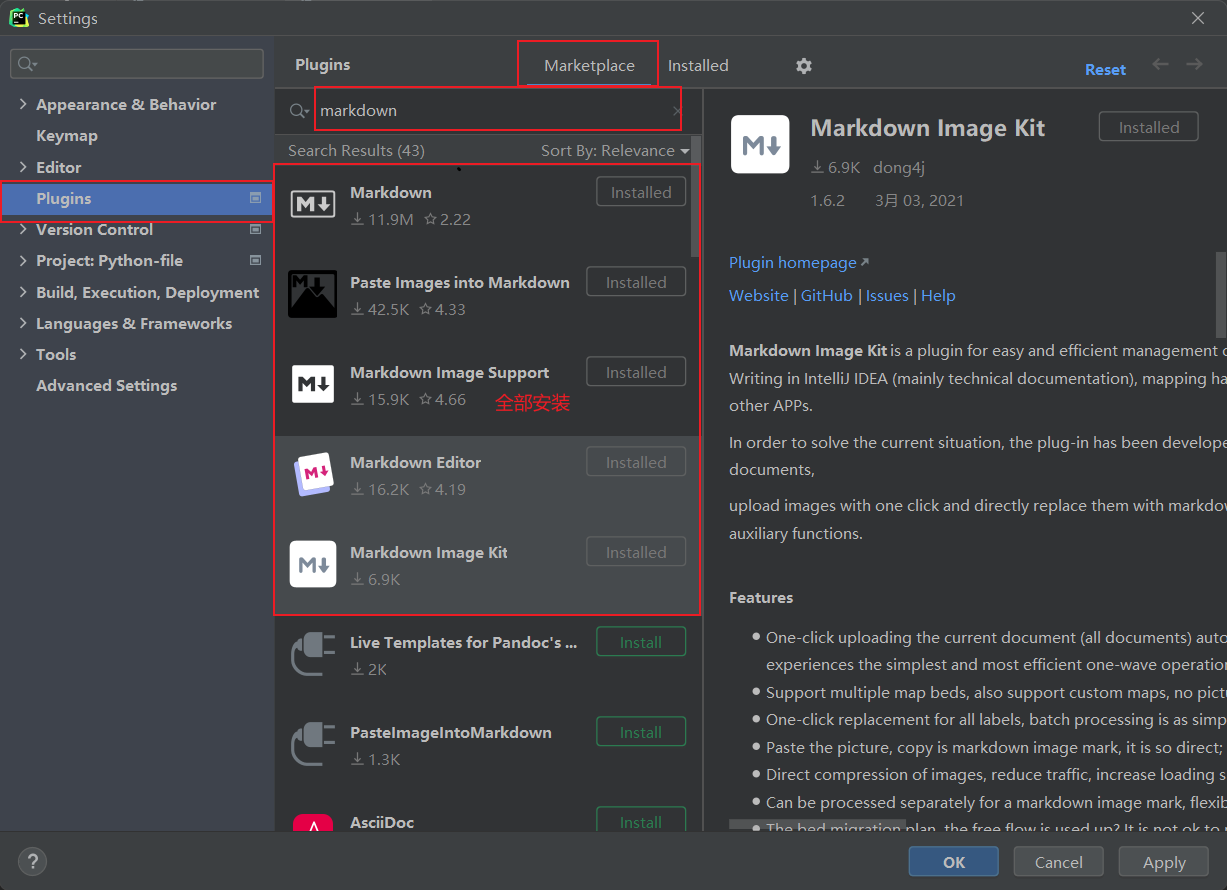1227x890 pixels.
Task: Open the Sort By Relevance dropdown
Action: [x=614, y=151]
